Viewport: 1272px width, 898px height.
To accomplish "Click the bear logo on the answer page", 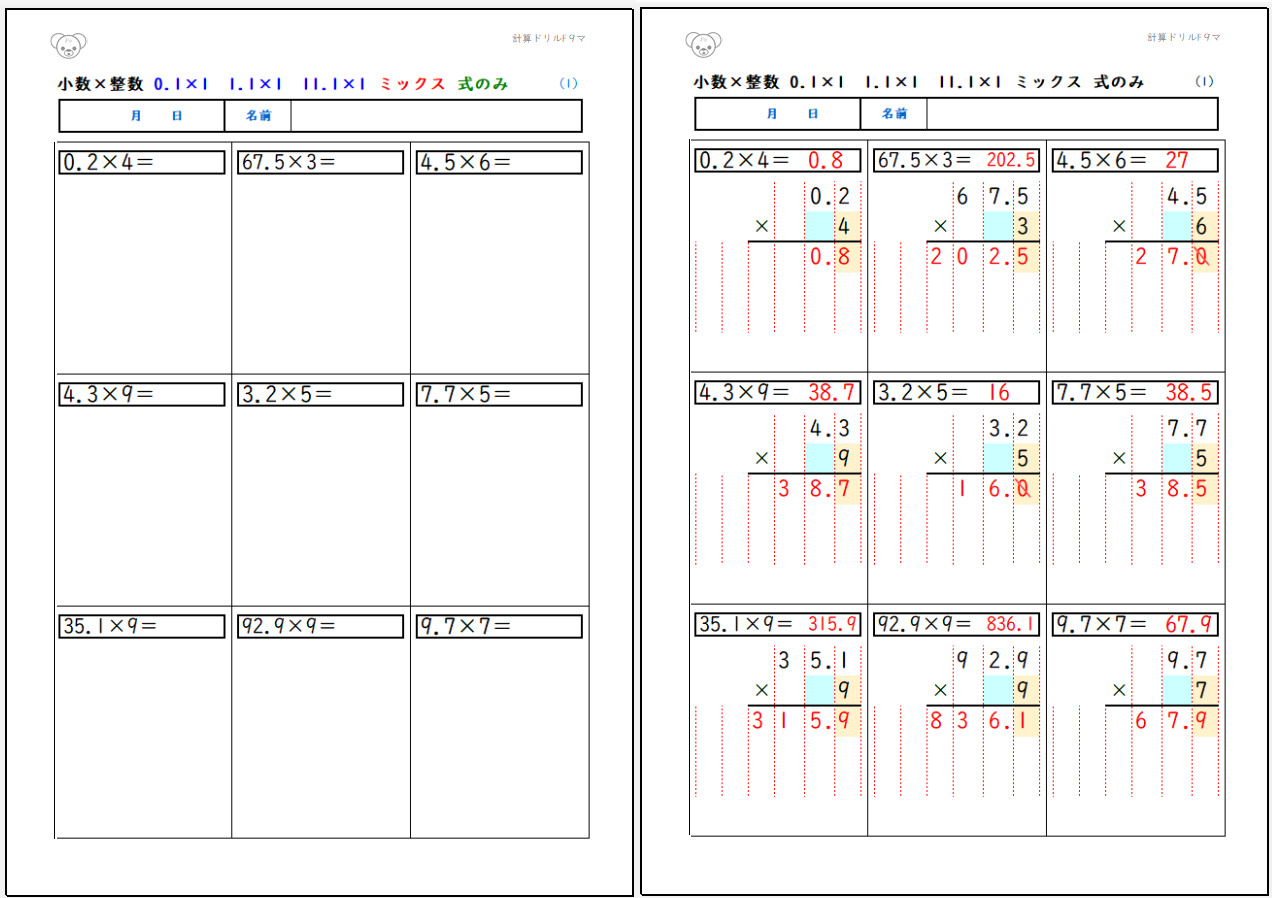I will tap(704, 44).
